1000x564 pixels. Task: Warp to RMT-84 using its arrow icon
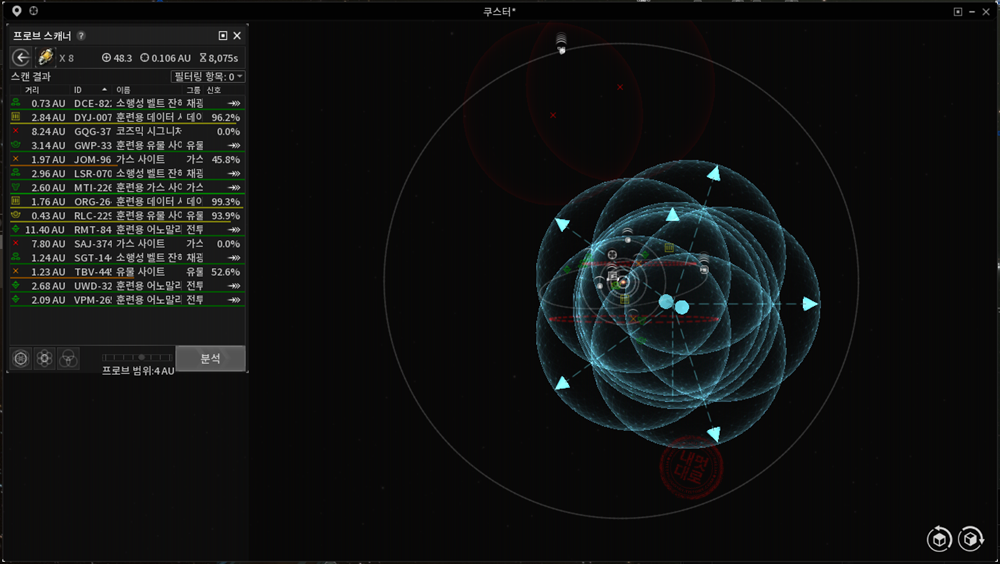pos(234,230)
